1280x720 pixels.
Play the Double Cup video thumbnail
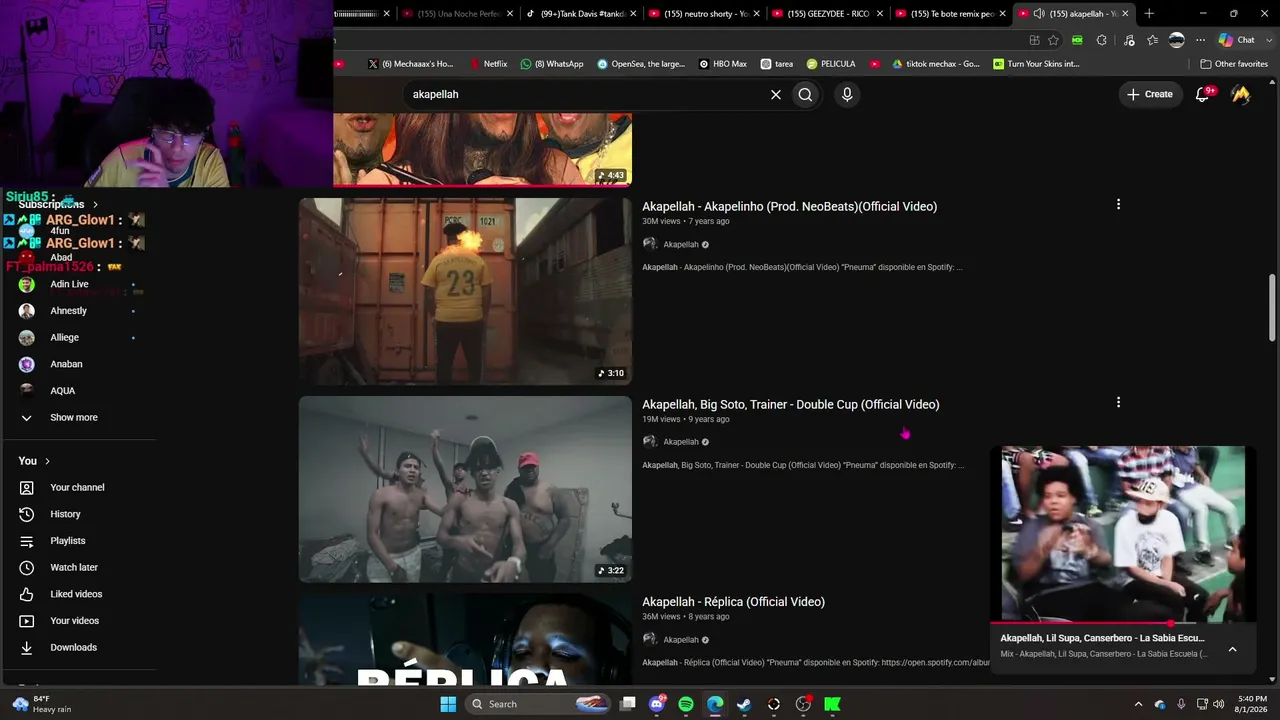click(465, 489)
